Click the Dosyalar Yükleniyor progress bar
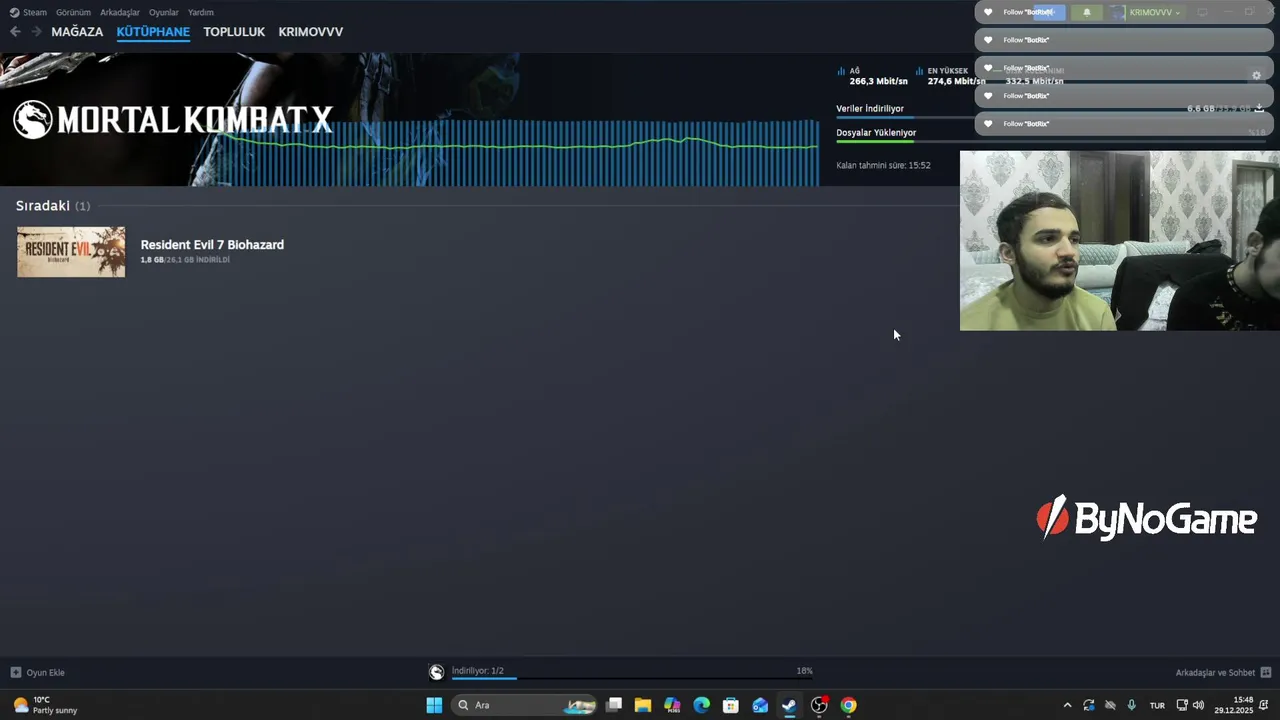Viewport: 1280px width, 720px height. tap(1050, 141)
